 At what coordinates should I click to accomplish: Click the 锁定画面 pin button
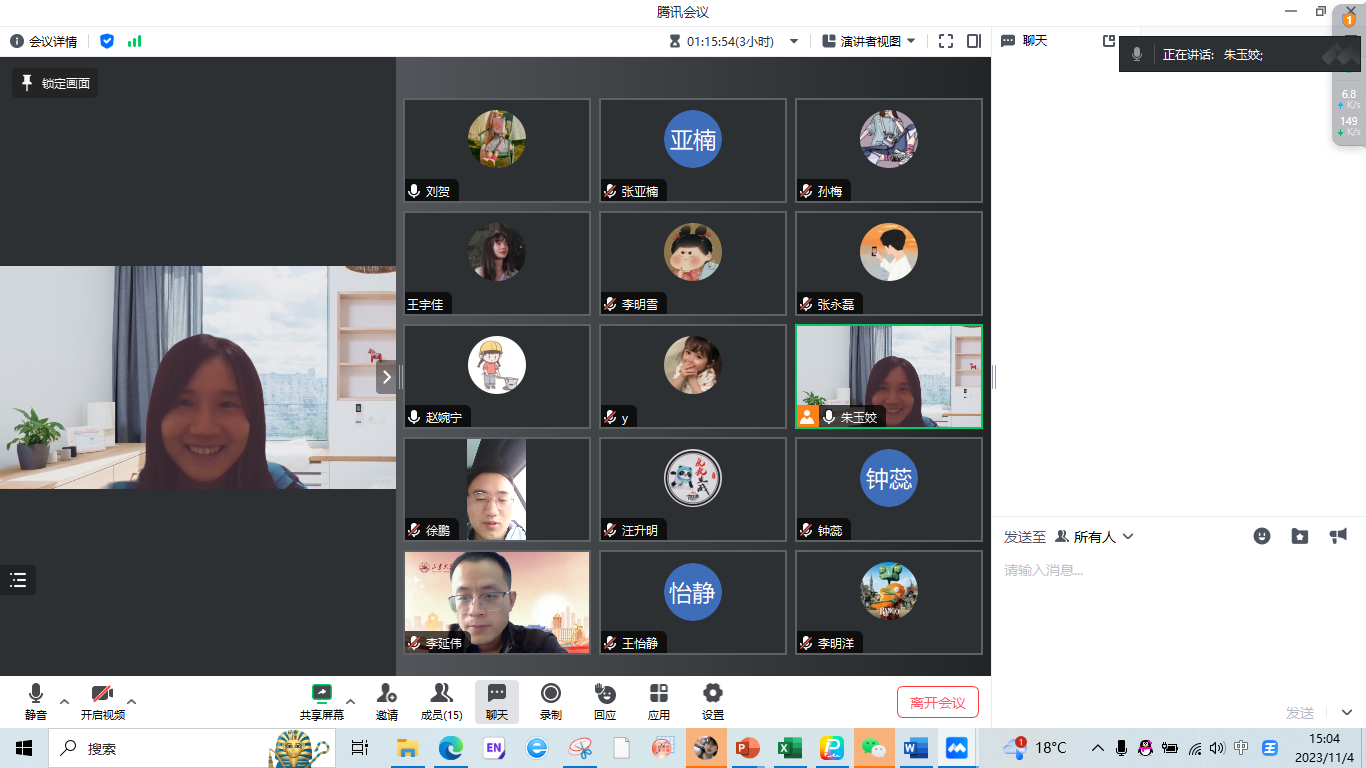coord(55,83)
